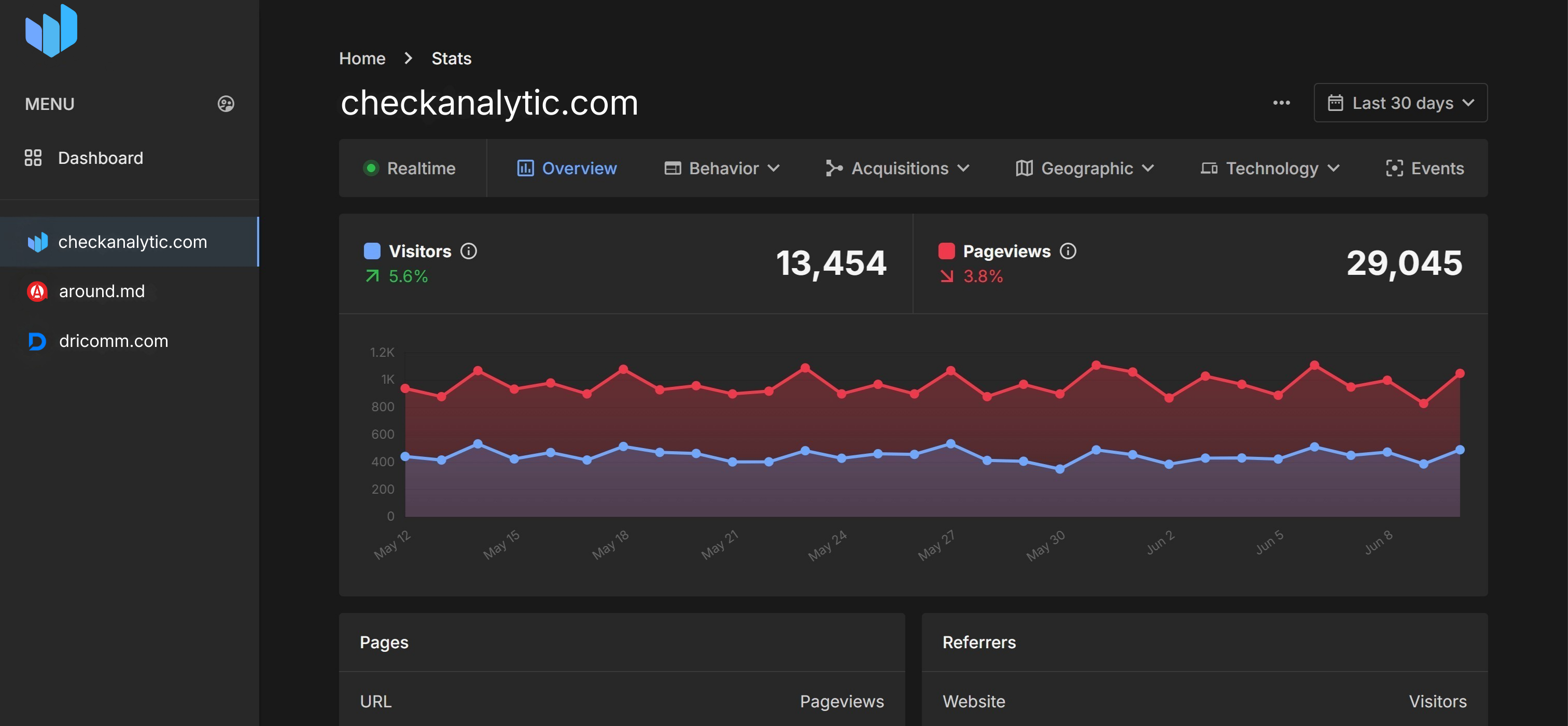Open the more options ellipsis near date picker
Image resolution: width=1568 pixels, height=726 pixels.
(x=1281, y=103)
